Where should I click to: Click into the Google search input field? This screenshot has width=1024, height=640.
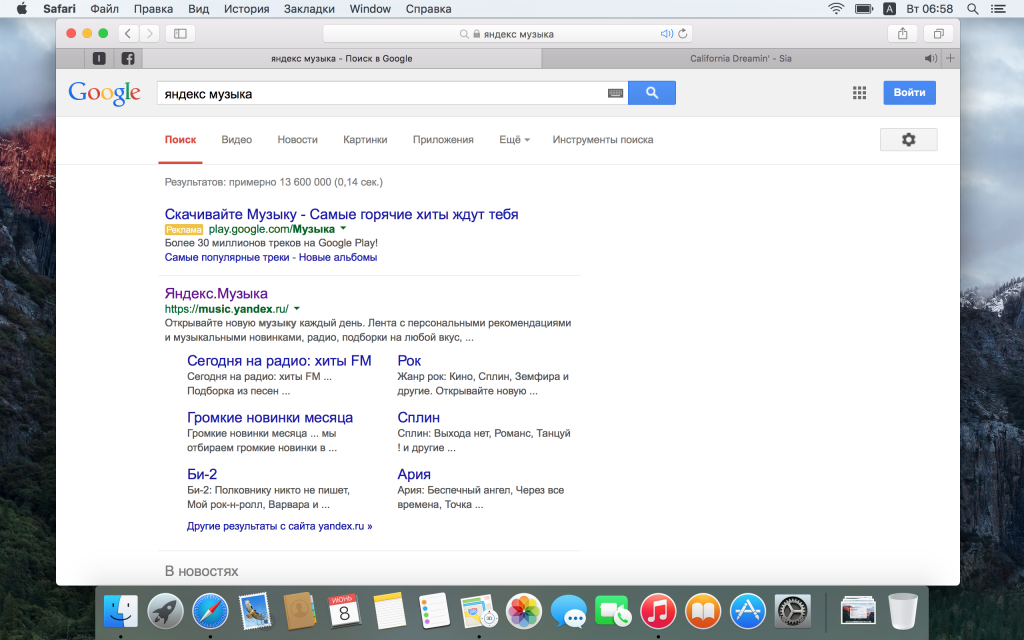[380, 93]
